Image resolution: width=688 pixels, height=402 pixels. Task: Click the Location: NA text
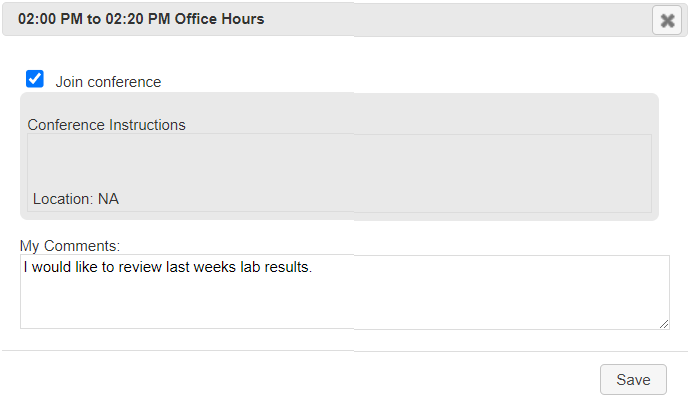(x=76, y=199)
